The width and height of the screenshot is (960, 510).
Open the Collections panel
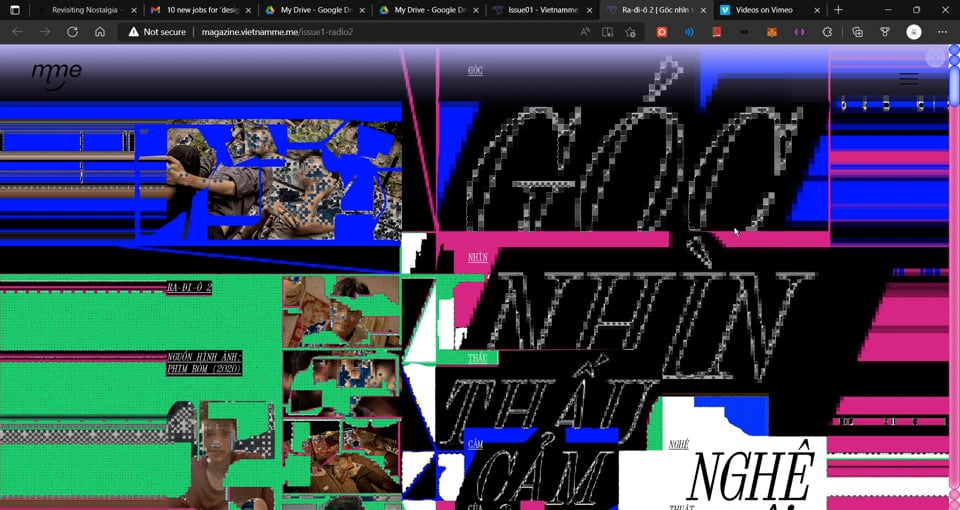click(857, 32)
